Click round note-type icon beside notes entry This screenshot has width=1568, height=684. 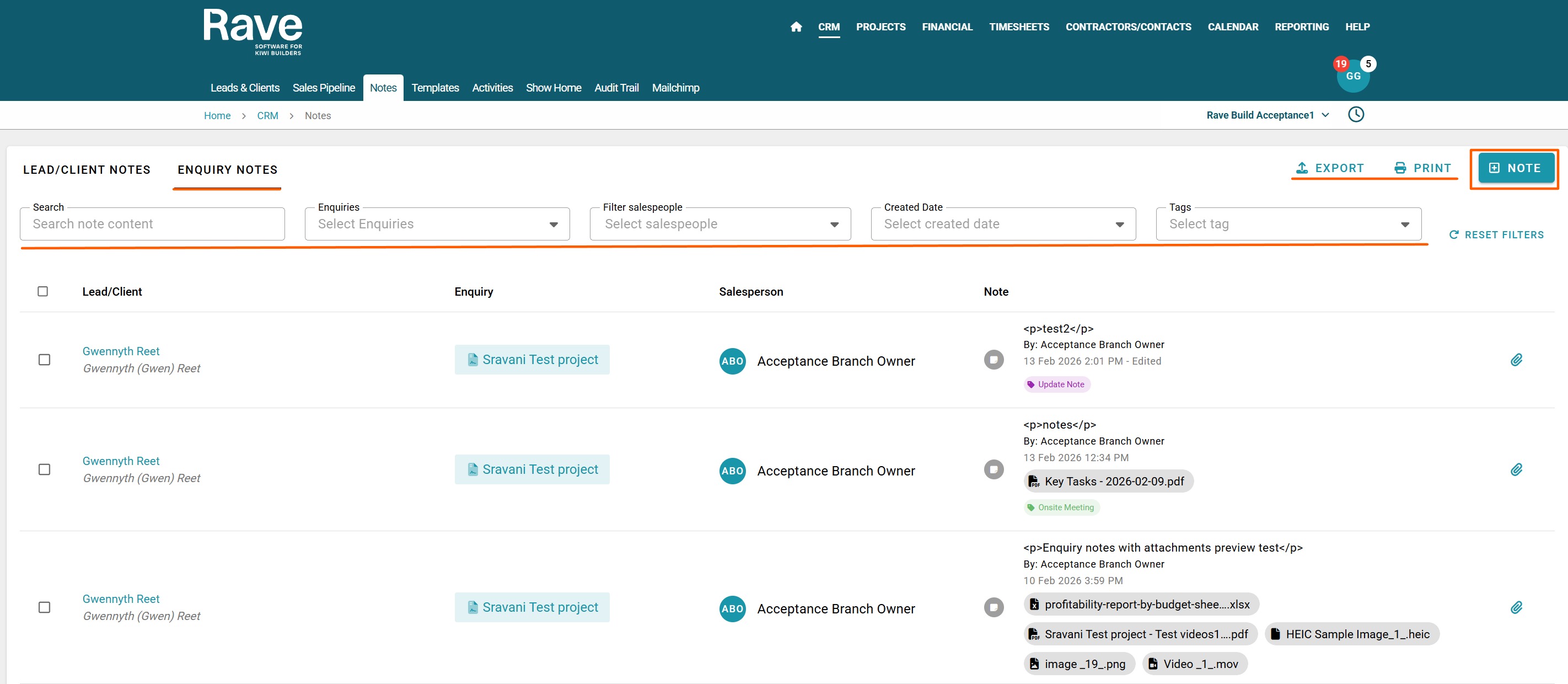pyautogui.click(x=994, y=469)
